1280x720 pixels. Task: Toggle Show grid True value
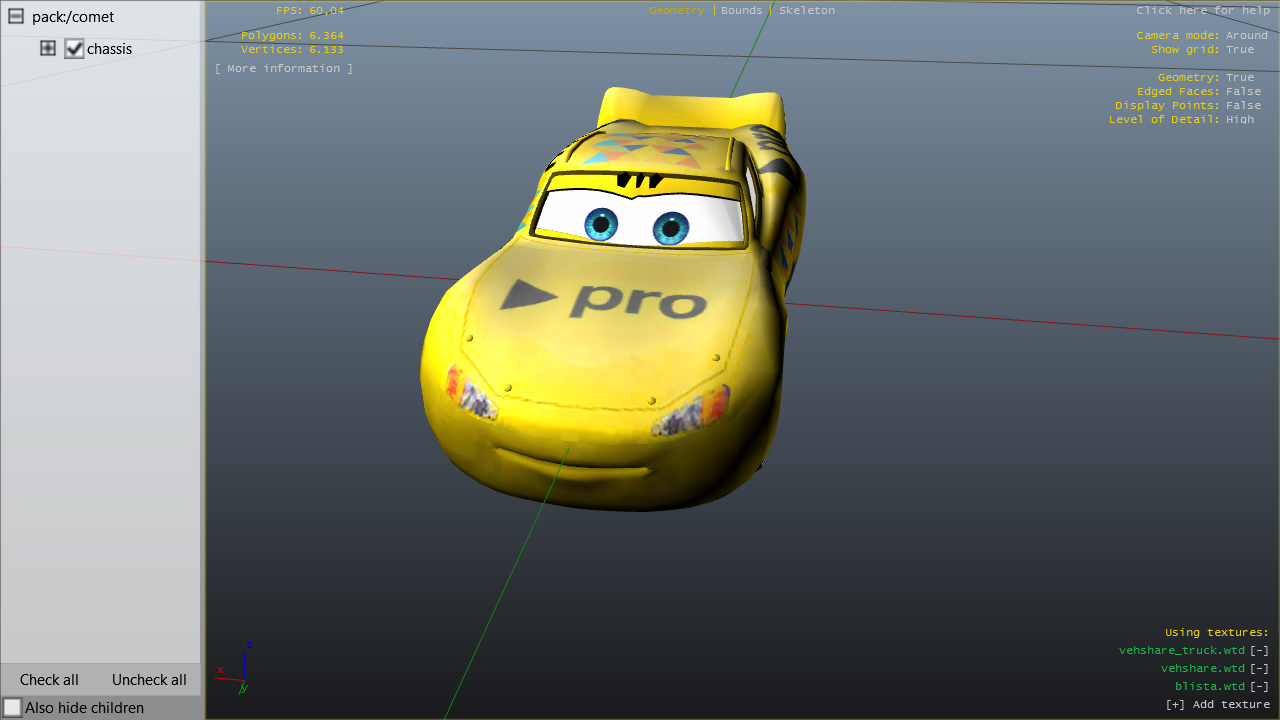[1239, 49]
